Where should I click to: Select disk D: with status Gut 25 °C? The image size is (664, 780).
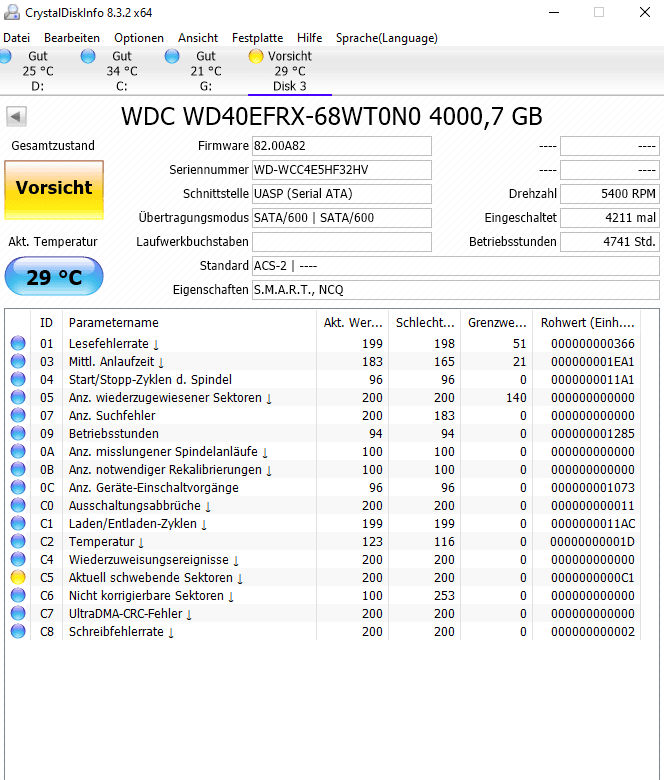[38, 71]
